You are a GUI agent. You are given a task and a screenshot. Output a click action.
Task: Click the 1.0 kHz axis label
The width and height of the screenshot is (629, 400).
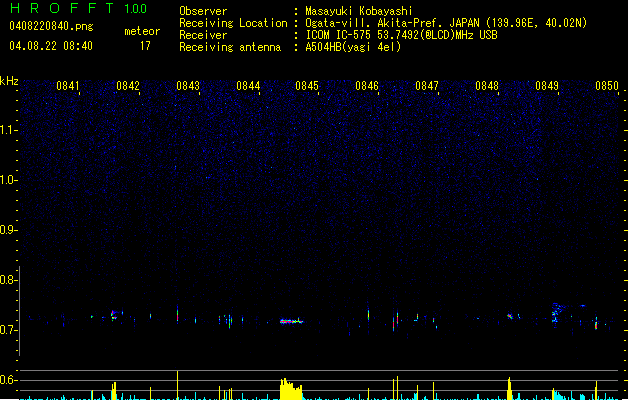click(8, 180)
